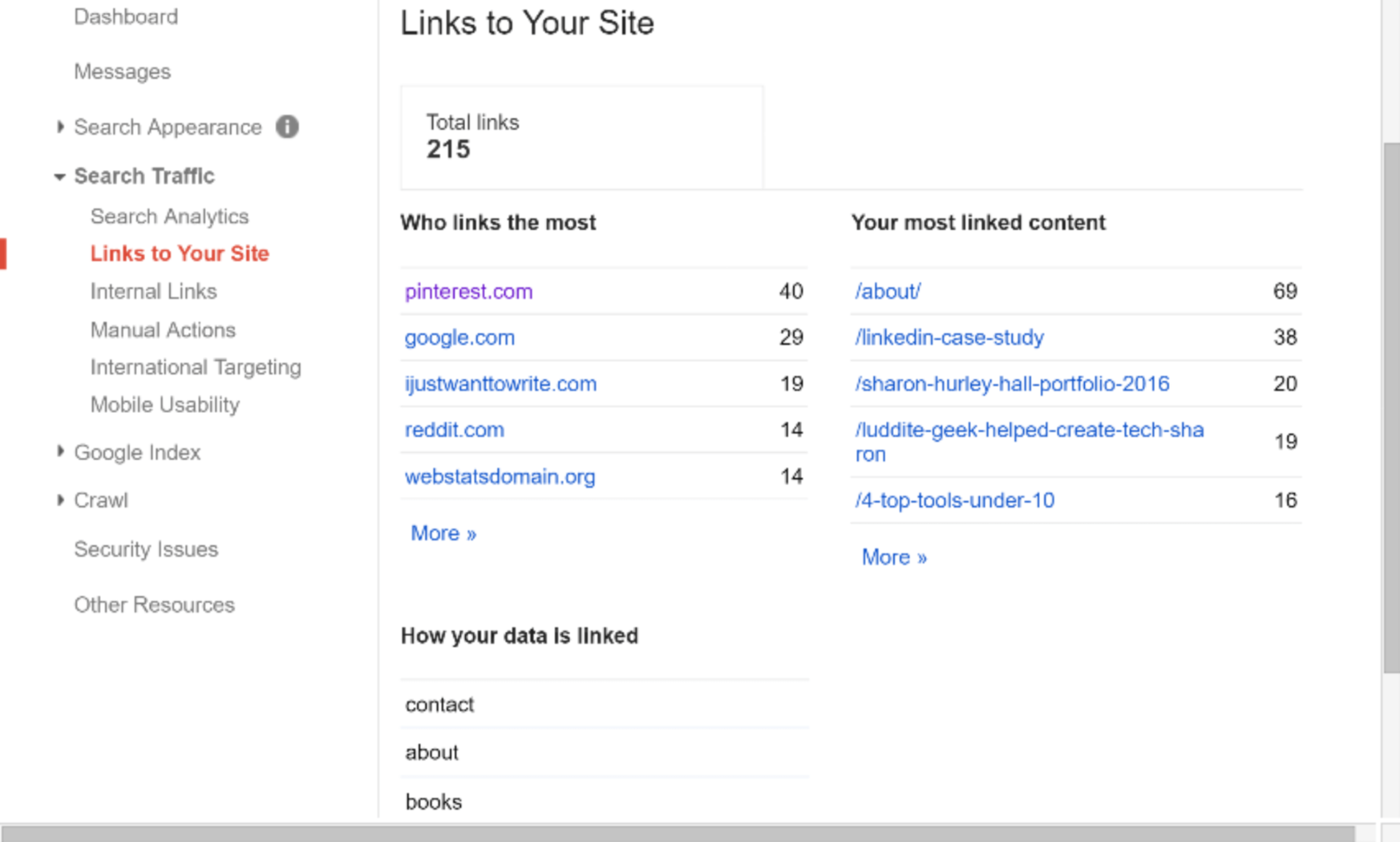Image resolution: width=1400 pixels, height=842 pixels.
Task: Click How your data is linked heading
Action: point(519,636)
